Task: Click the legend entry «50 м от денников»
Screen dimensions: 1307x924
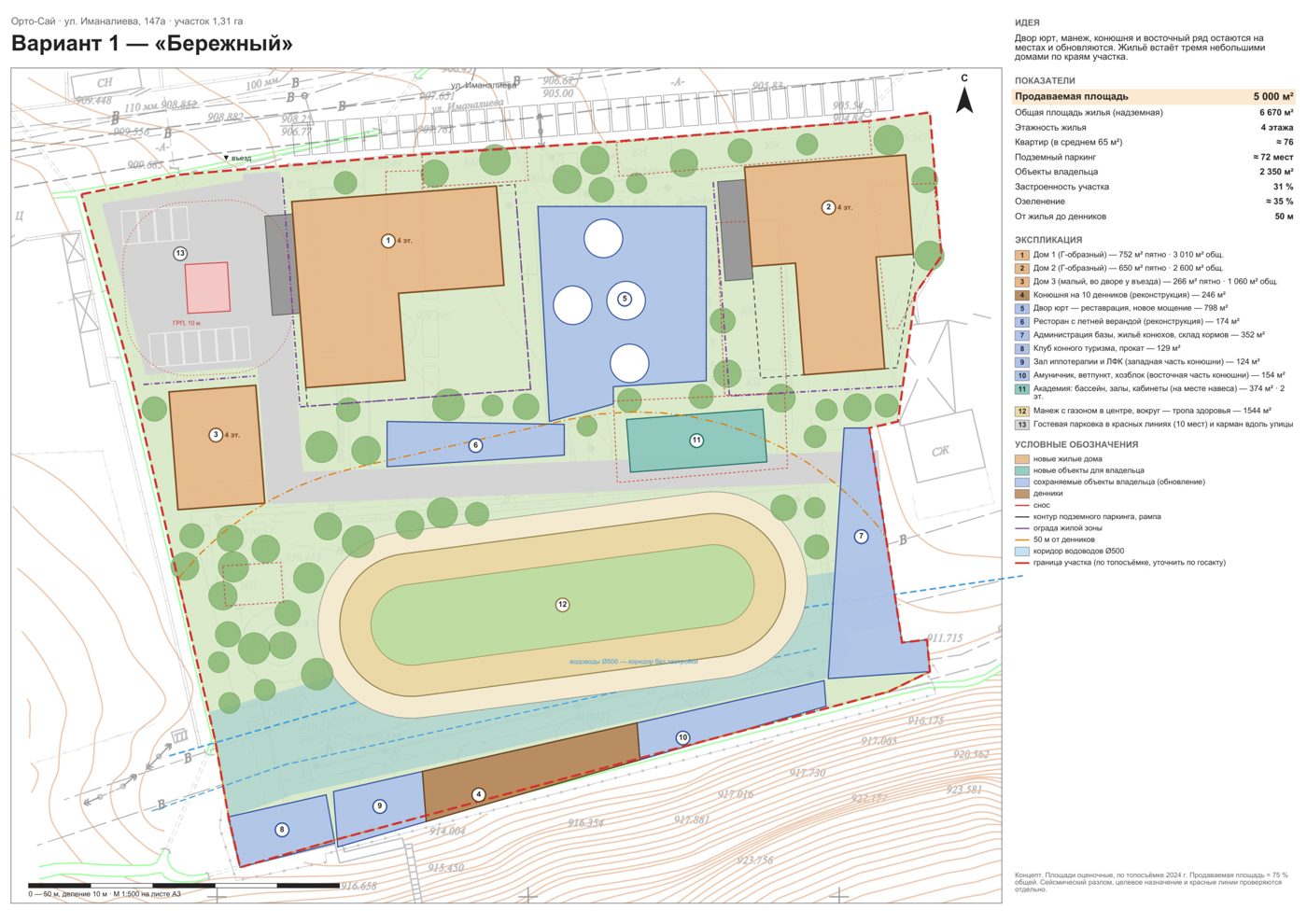Action: [1064, 539]
